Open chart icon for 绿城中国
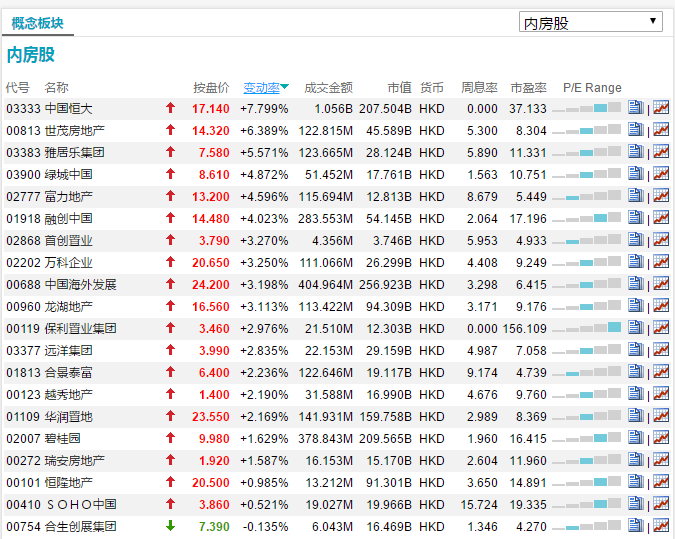This screenshot has height=539, width=675. coord(661,173)
